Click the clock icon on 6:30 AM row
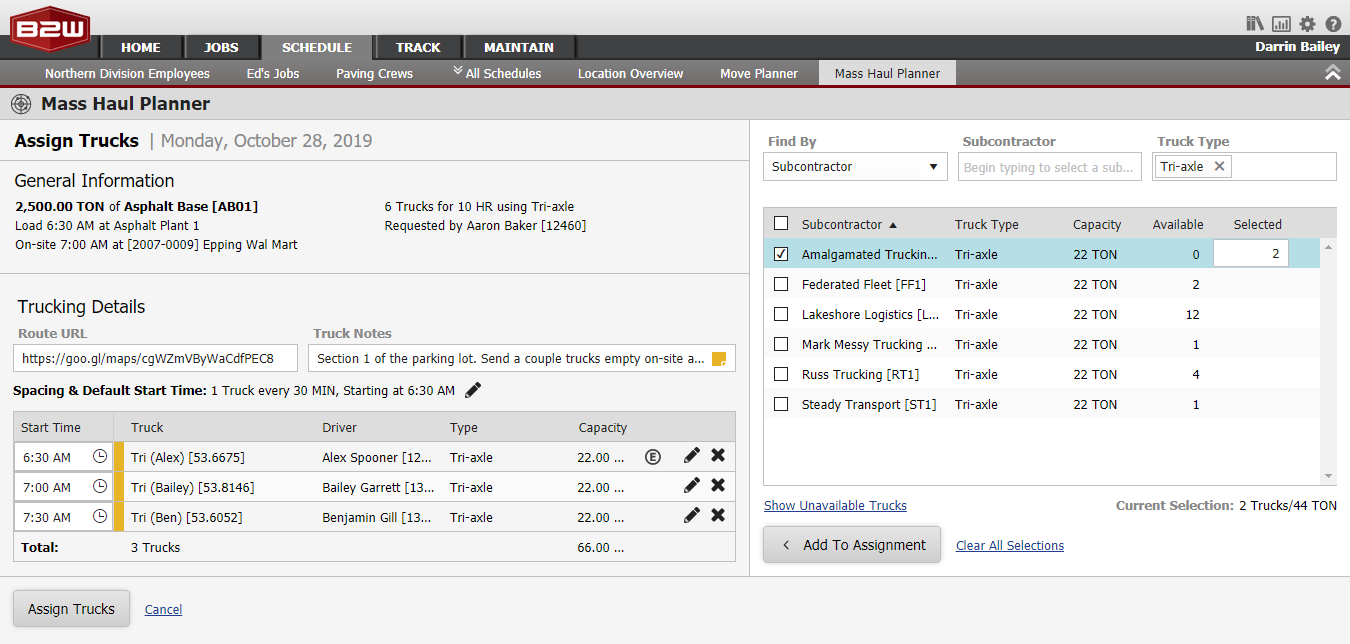Screen dimensions: 1350x644 [99, 456]
